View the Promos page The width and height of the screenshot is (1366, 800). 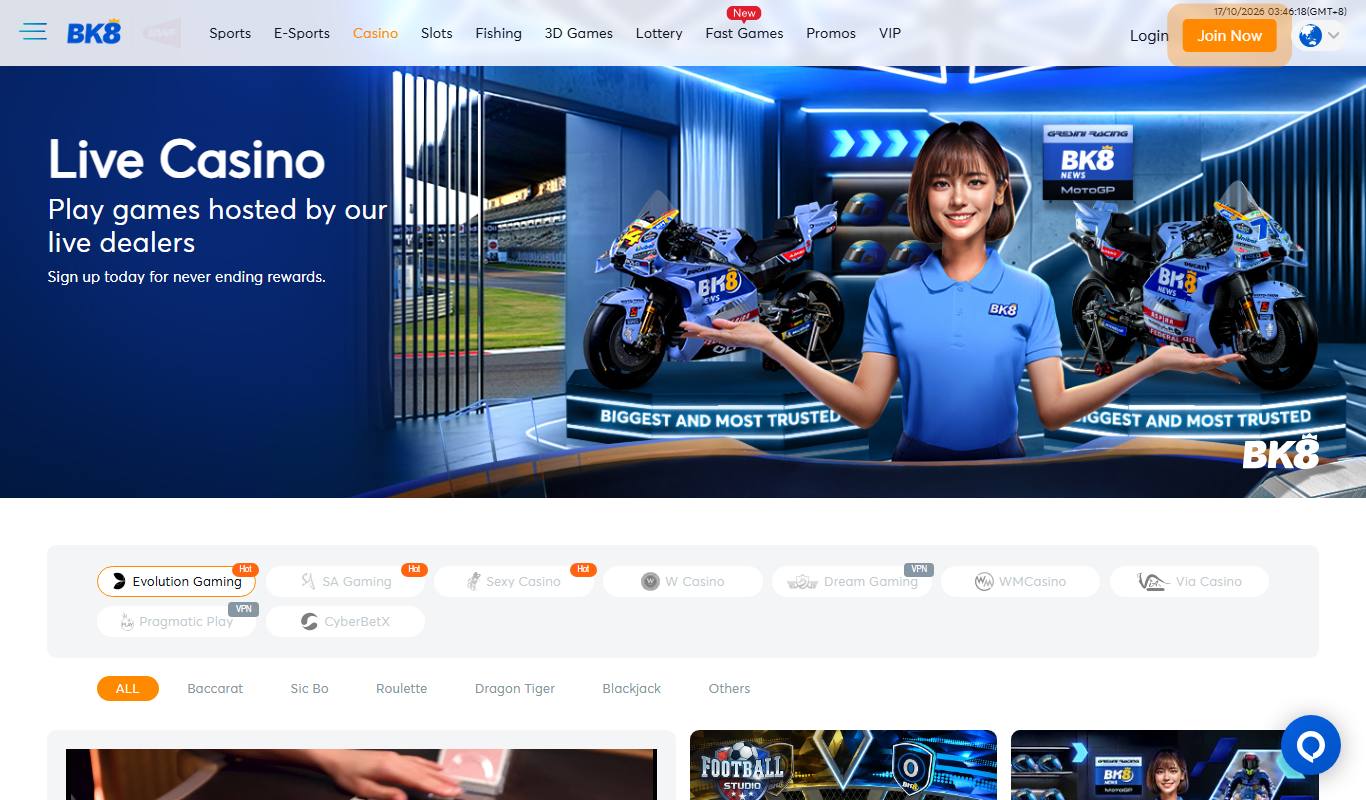(831, 33)
